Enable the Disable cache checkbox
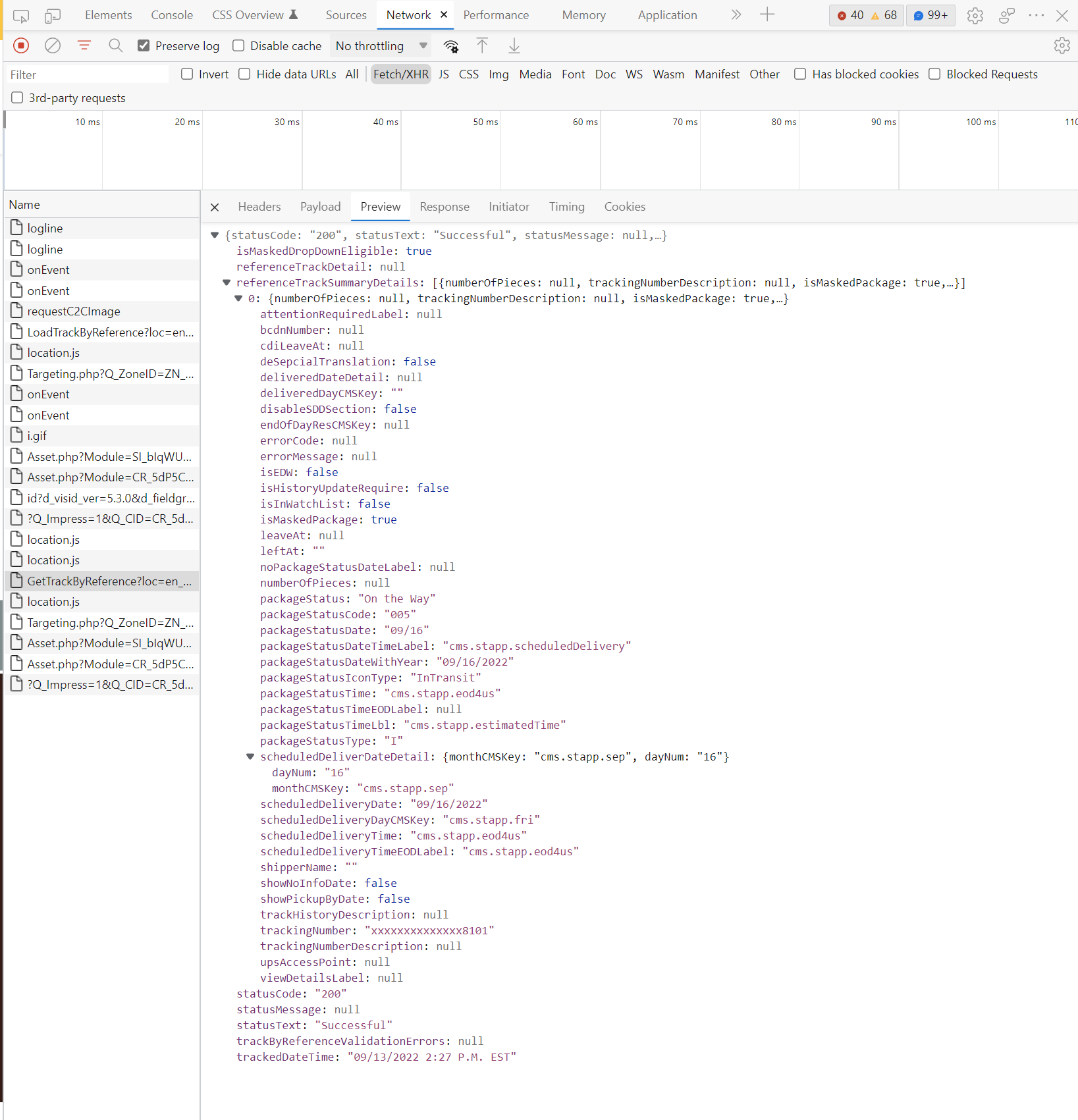The image size is (1078, 1120). click(238, 45)
